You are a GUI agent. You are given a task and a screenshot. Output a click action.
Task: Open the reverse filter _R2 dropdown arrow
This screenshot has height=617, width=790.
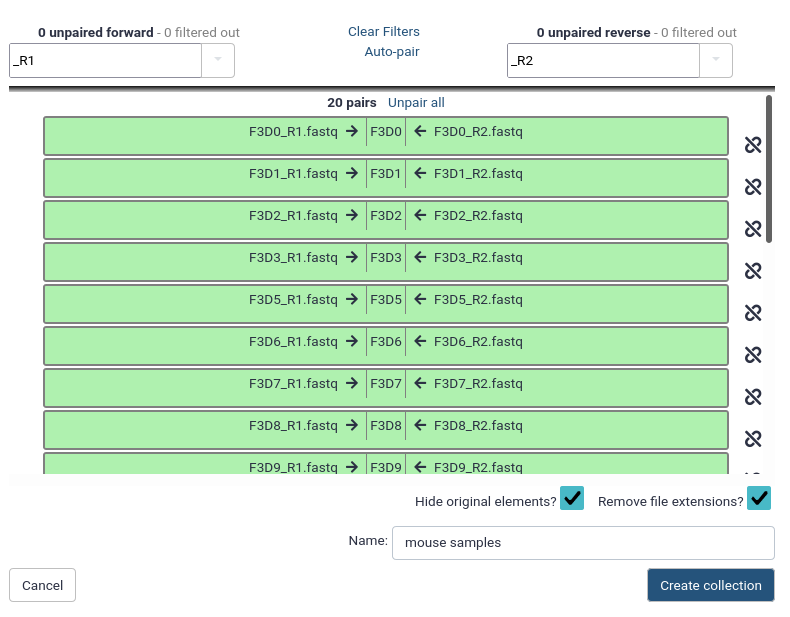point(715,60)
